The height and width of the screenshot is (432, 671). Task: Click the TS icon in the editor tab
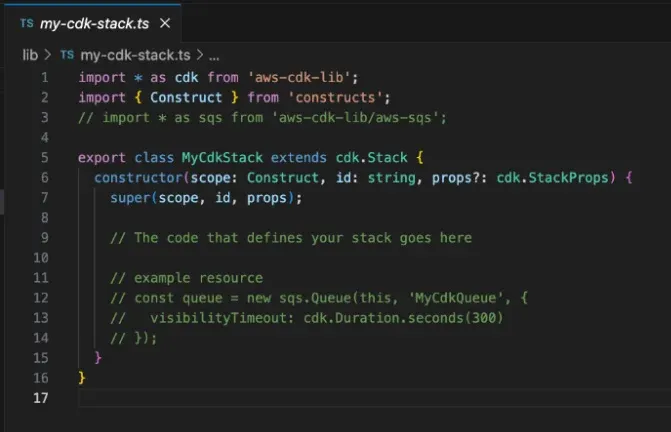[x=26, y=23]
